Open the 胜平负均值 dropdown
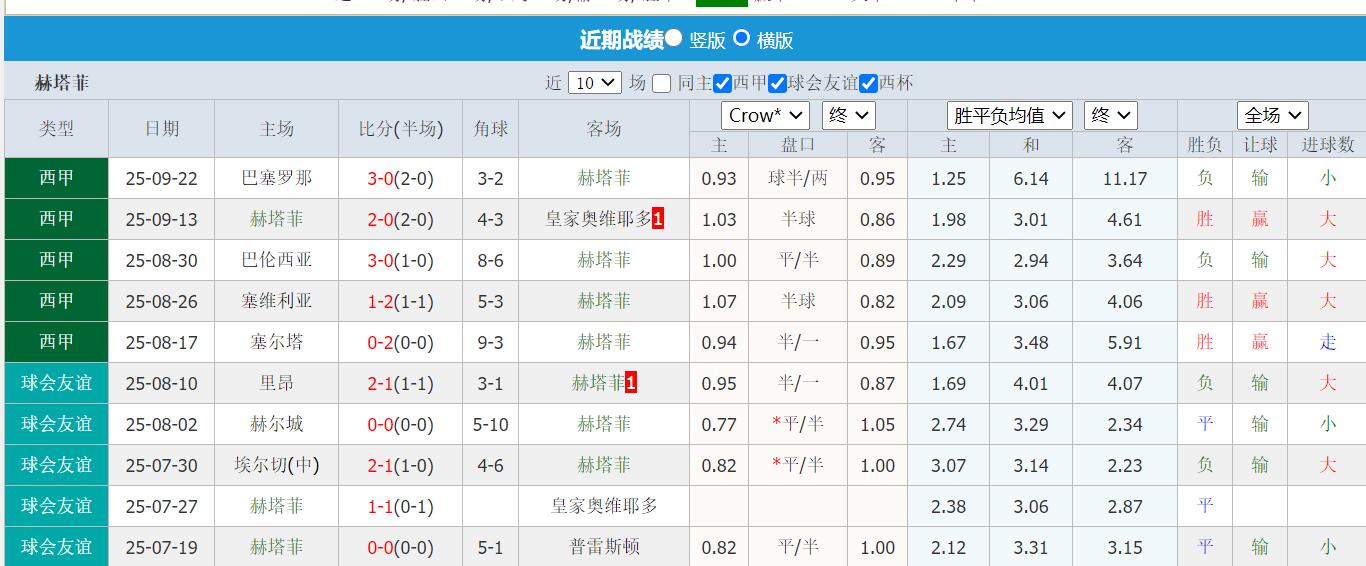This screenshot has width=1366, height=566. click(1009, 115)
